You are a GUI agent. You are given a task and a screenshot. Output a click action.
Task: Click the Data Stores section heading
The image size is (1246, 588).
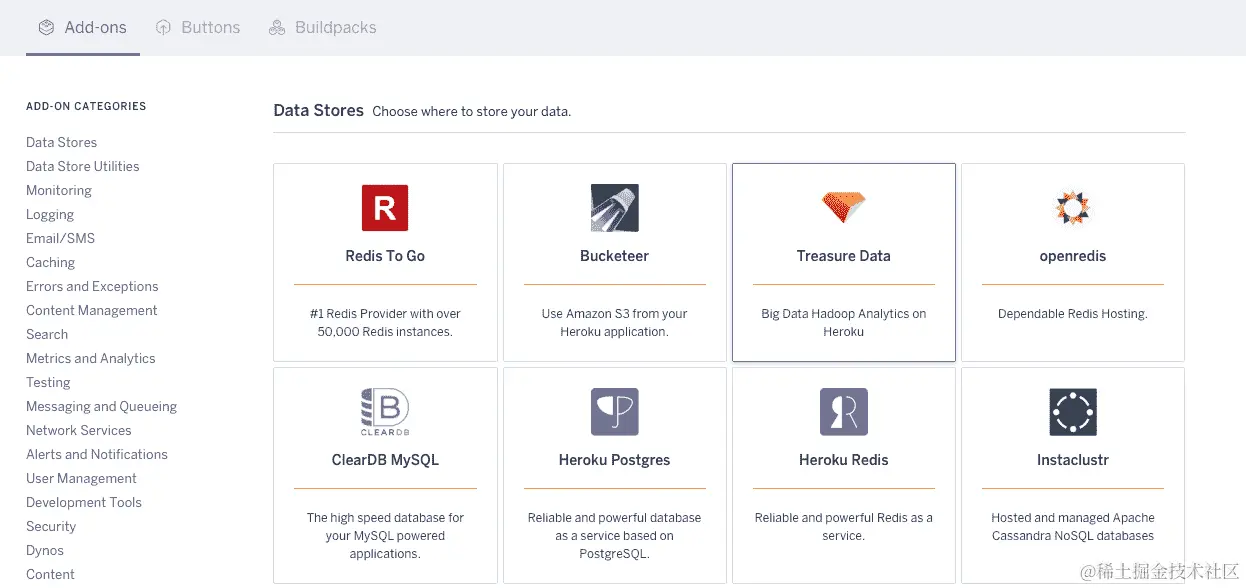(x=318, y=110)
